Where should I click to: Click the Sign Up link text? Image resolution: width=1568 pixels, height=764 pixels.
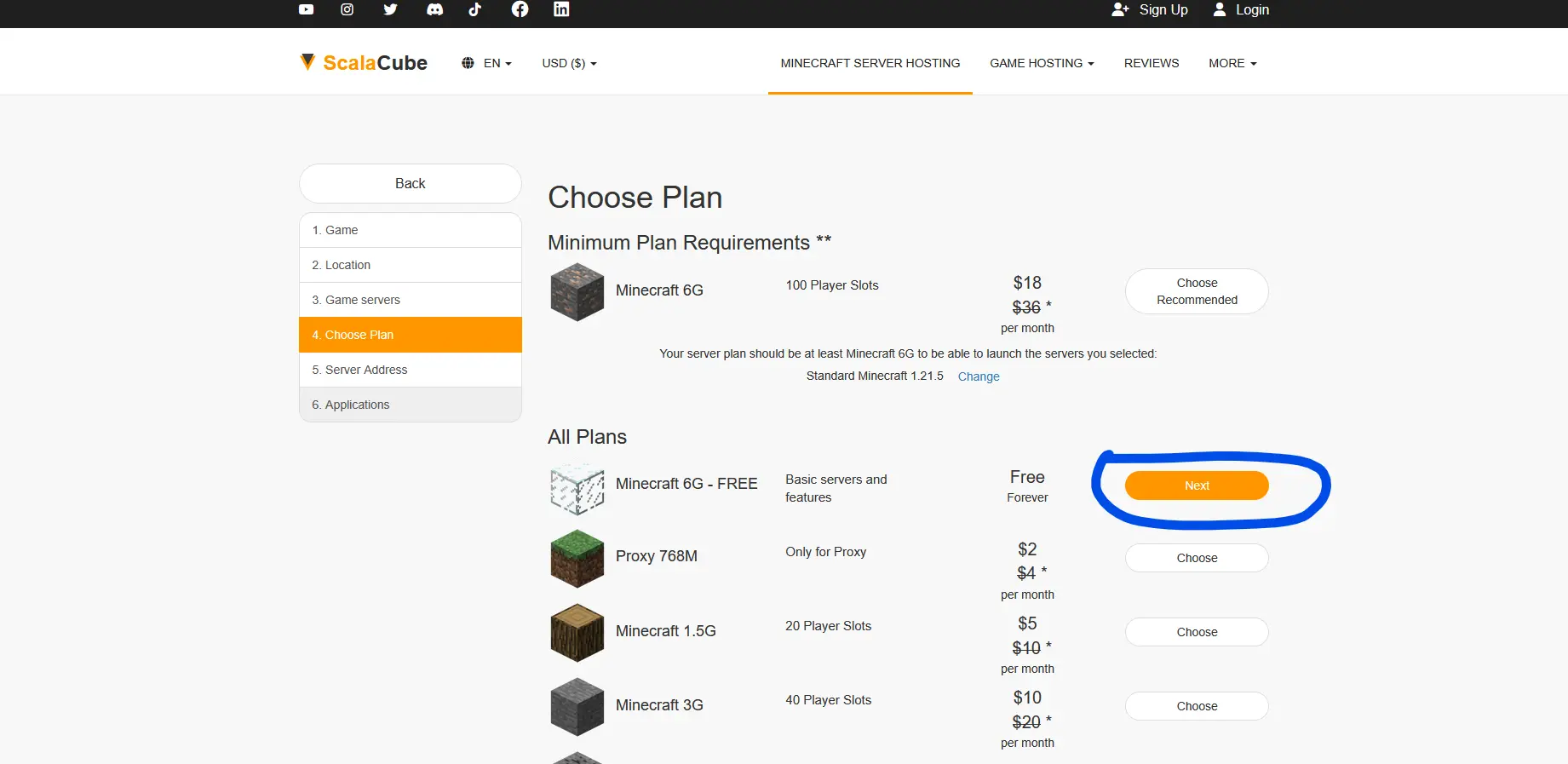click(1163, 9)
